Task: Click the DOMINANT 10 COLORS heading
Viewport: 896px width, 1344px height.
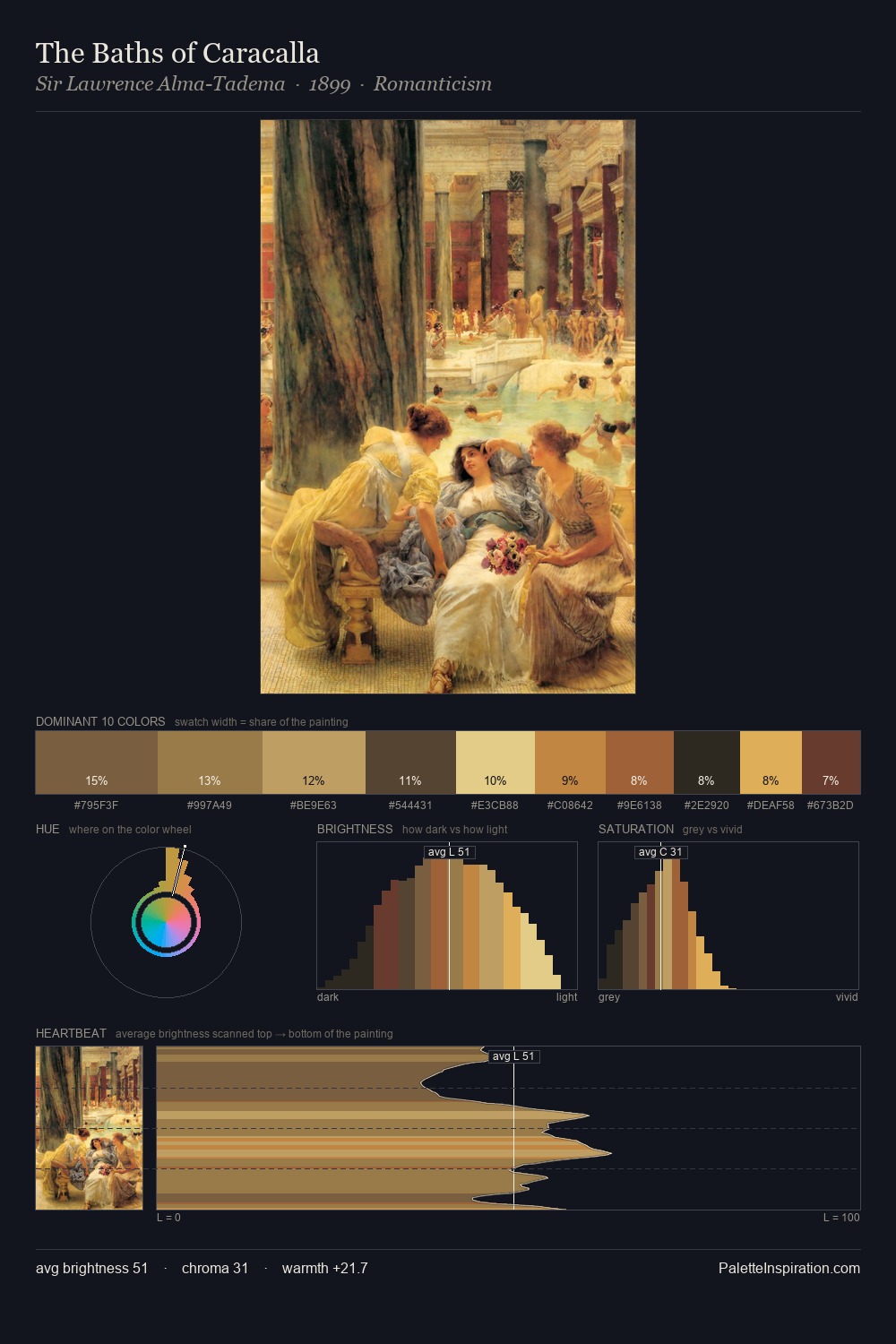Action: pyautogui.click(x=100, y=721)
